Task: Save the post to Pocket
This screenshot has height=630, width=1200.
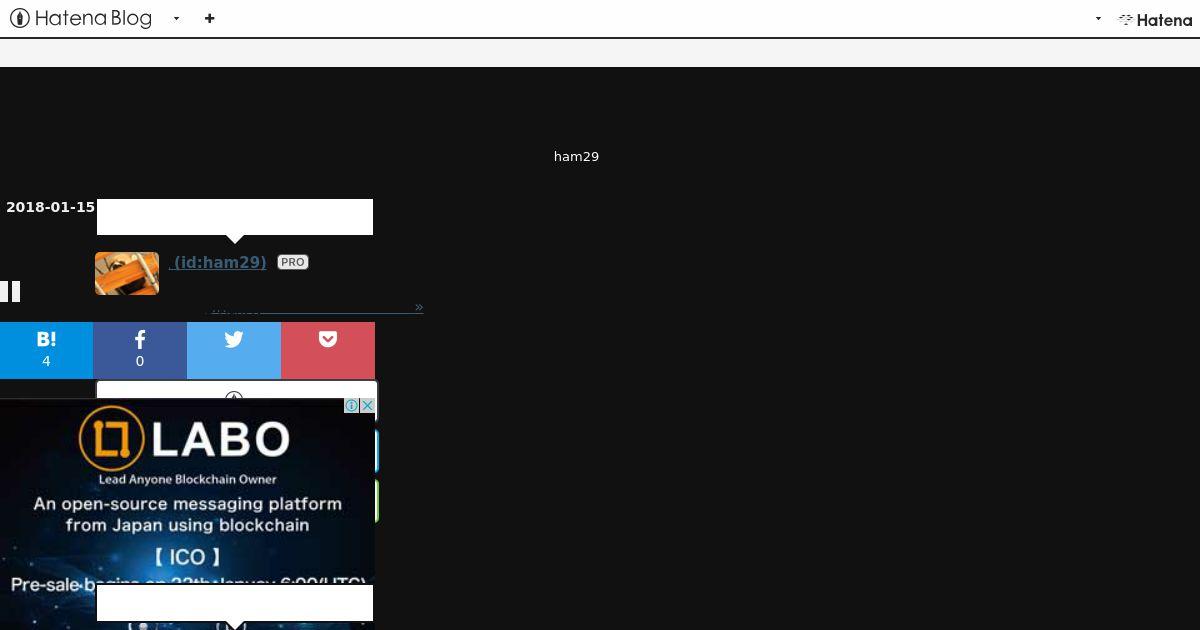Action: 328,350
